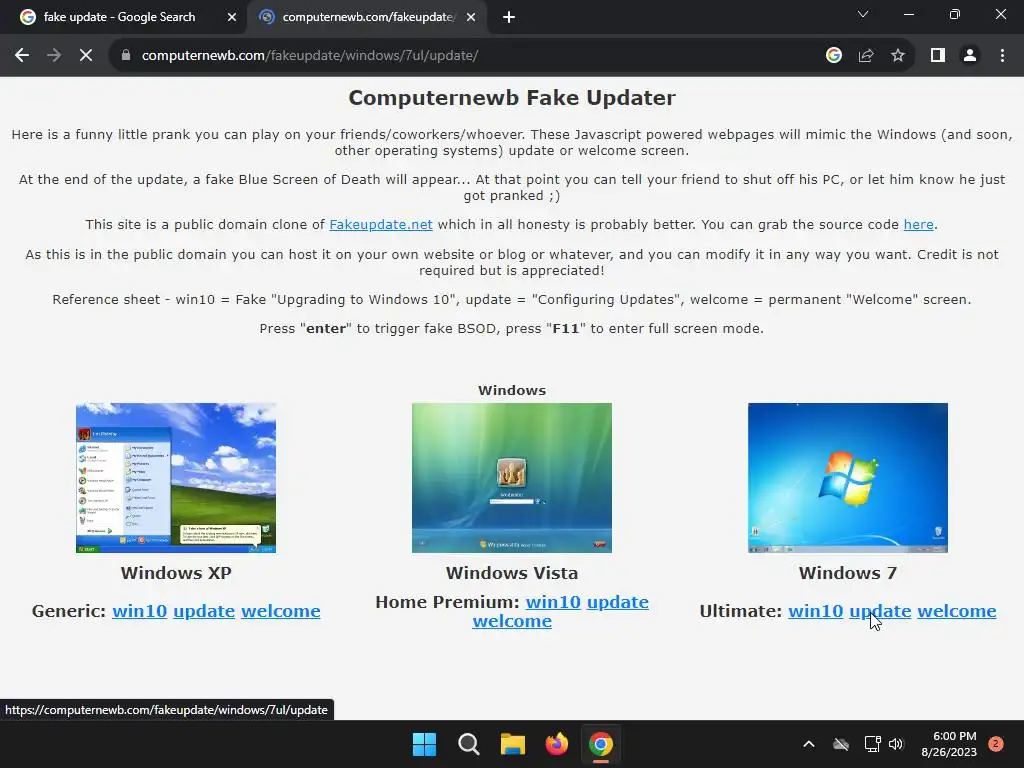Click the Windows Vista login thumbnail
Image resolution: width=1024 pixels, height=768 pixels.
point(512,478)
